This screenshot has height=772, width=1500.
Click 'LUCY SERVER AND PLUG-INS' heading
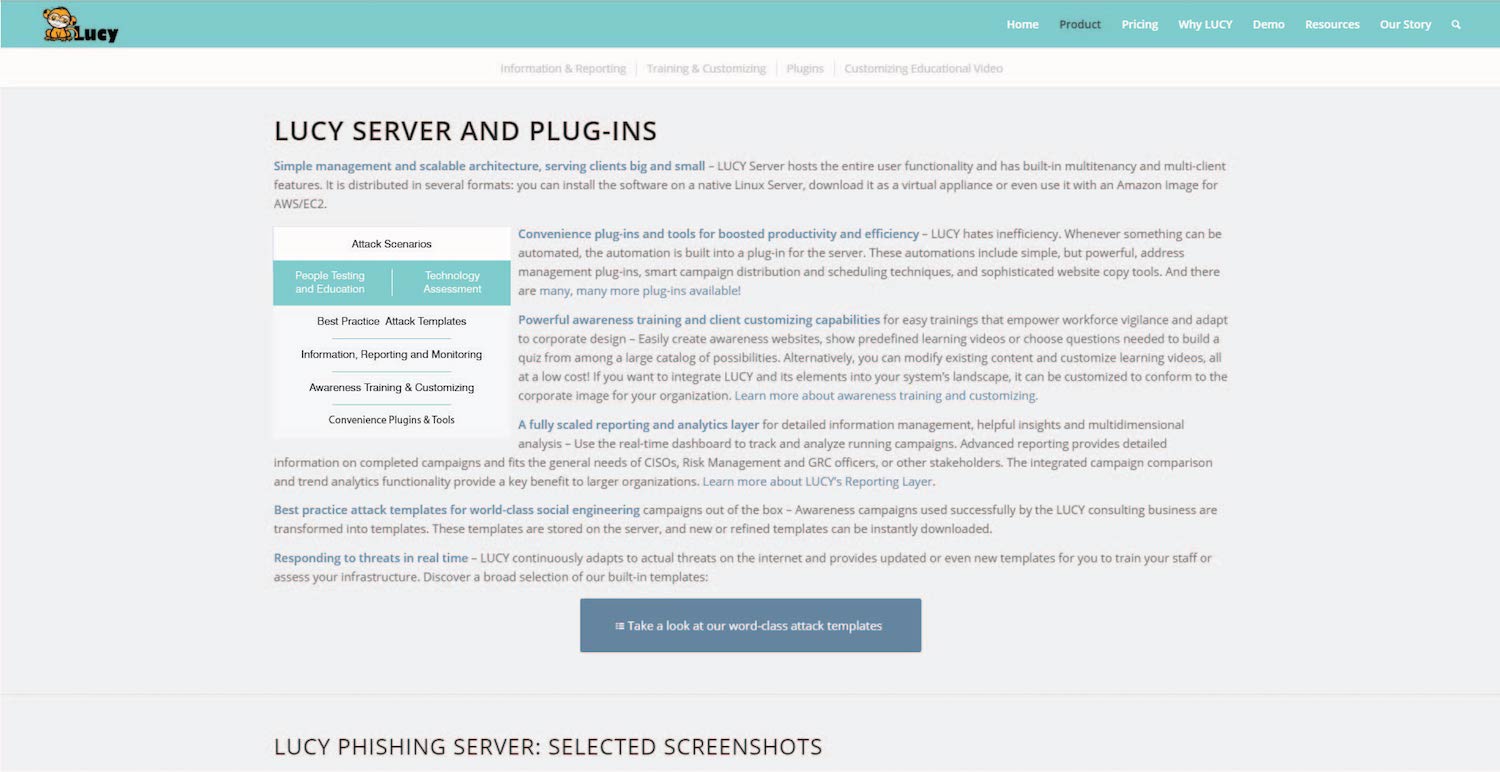pos(465,131)
